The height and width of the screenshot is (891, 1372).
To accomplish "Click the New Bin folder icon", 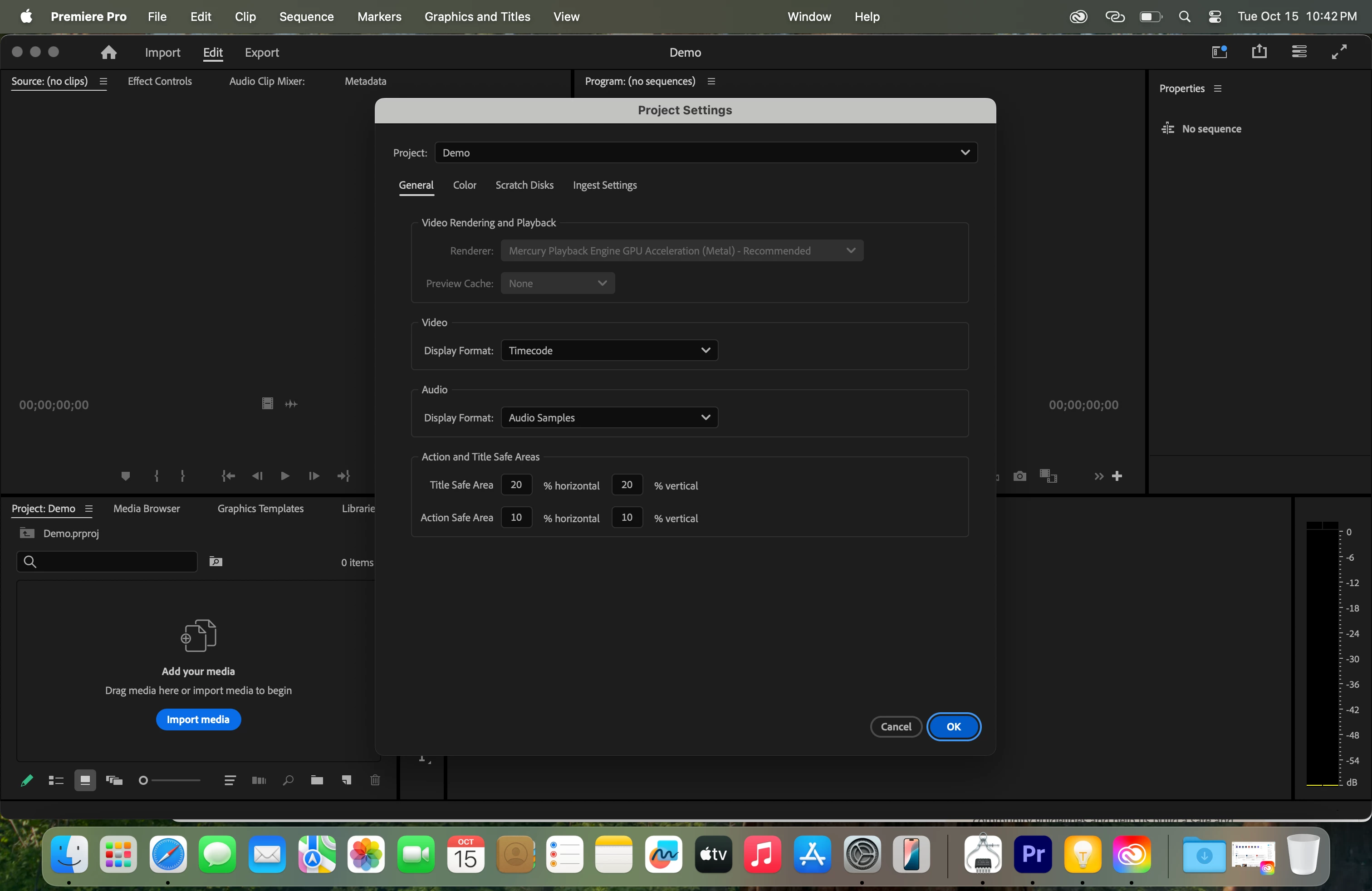I will tap(317, 780).
